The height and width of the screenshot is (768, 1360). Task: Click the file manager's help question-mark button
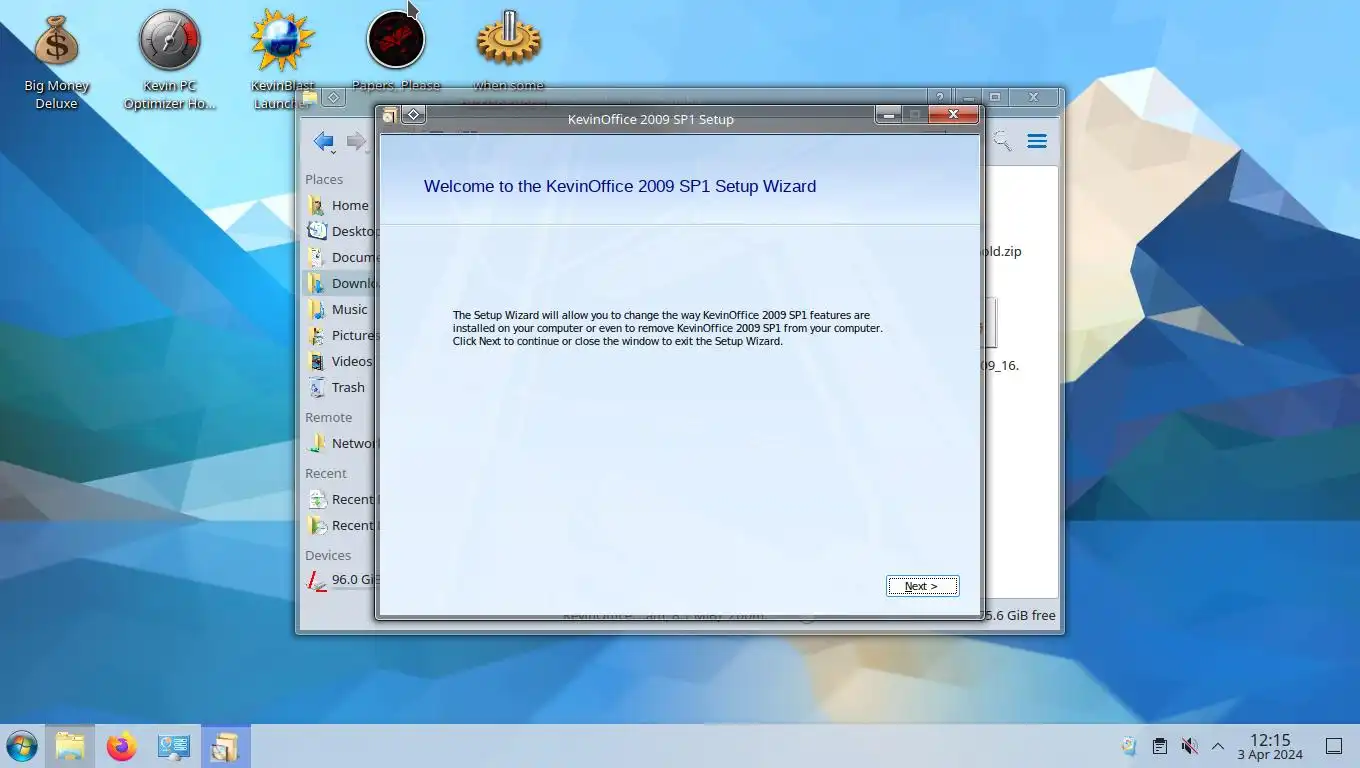pyautogui.click(x=940, y=97)
